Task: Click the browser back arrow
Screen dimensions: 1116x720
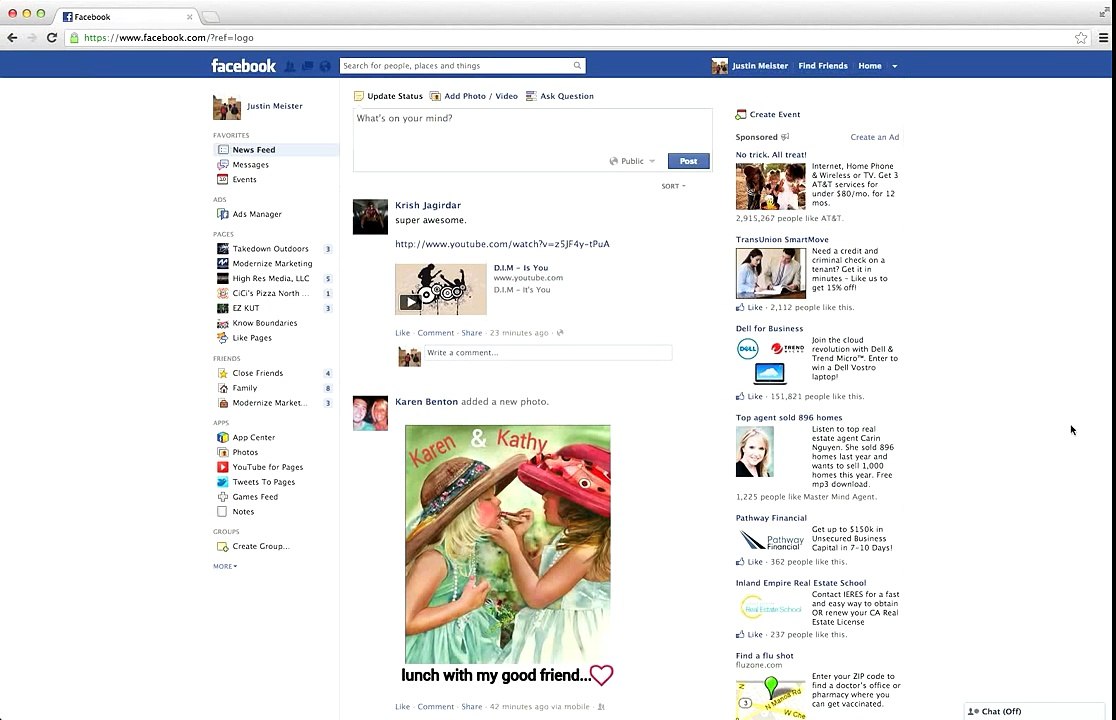Action: (12, 38)
